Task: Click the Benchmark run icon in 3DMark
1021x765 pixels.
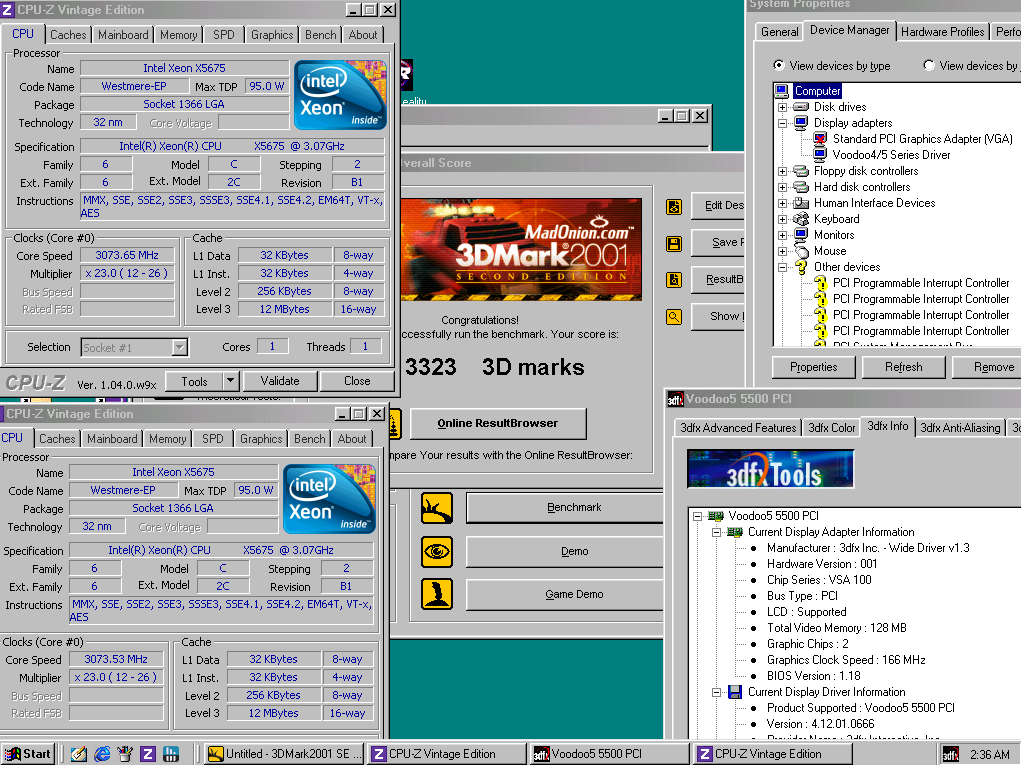Action: pyautogui.click(x=437, y=508)
